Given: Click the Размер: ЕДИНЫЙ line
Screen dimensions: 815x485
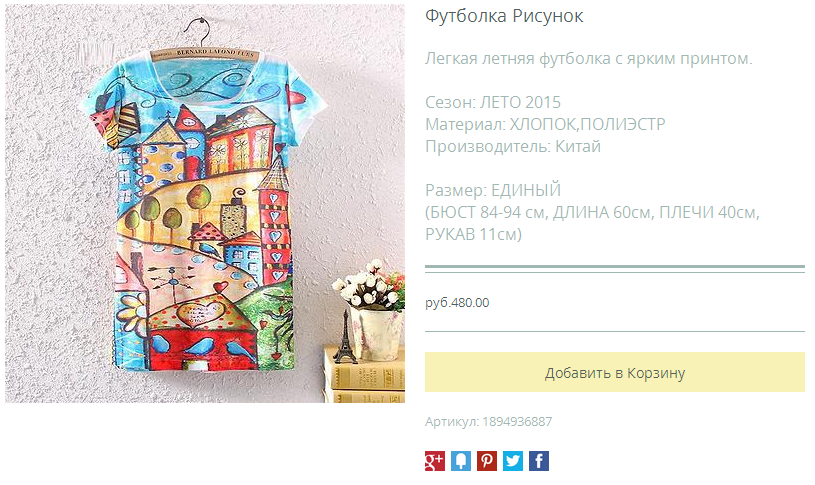Looking at the screenshot, I should tap(493, 190).
